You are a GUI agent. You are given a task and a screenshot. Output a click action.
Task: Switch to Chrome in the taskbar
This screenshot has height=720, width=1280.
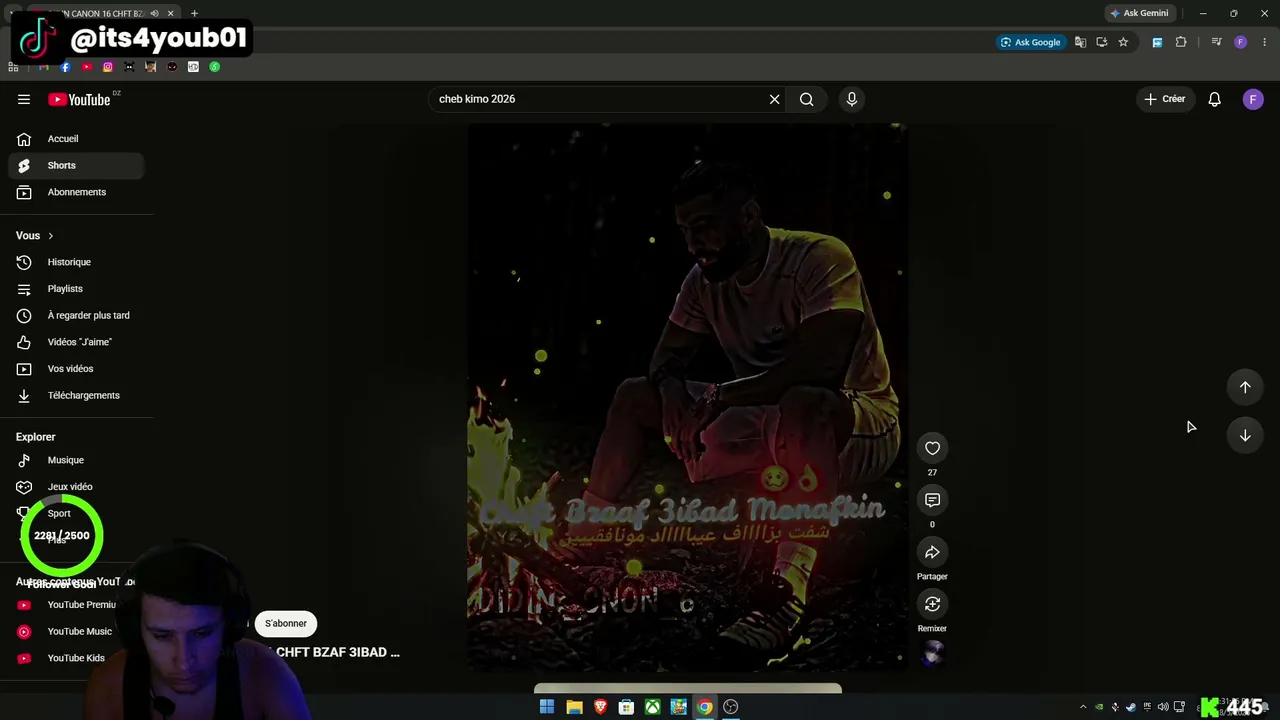[705, 707]
